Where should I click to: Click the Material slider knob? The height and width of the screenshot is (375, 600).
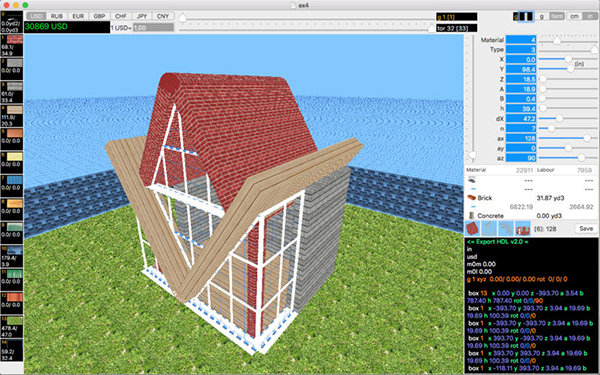click(557, 40)
